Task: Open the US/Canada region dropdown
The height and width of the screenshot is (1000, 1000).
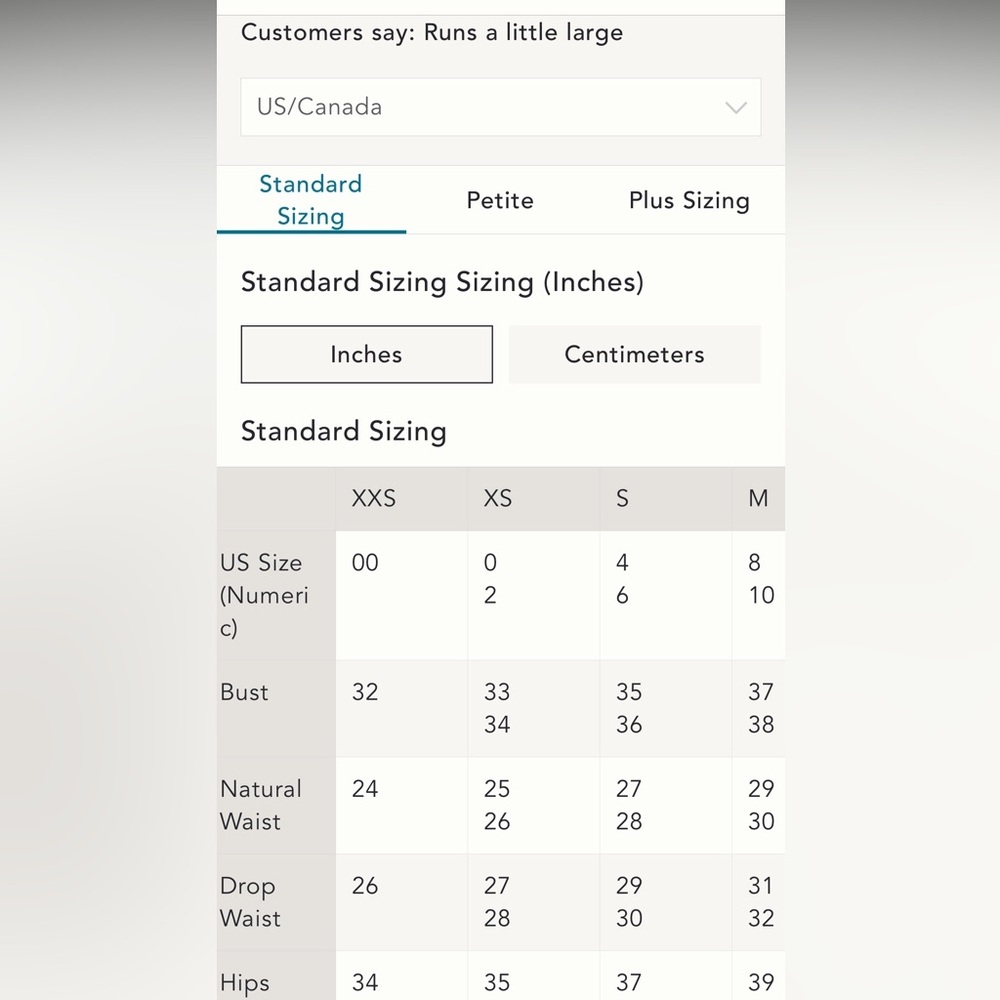Action: click(501, 107)
